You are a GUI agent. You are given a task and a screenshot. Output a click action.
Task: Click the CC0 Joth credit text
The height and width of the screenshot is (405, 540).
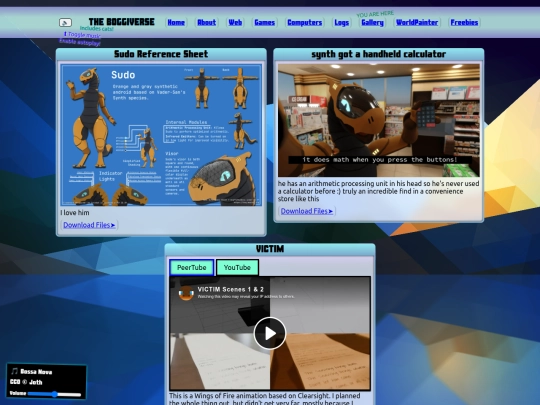click(26, 382)
